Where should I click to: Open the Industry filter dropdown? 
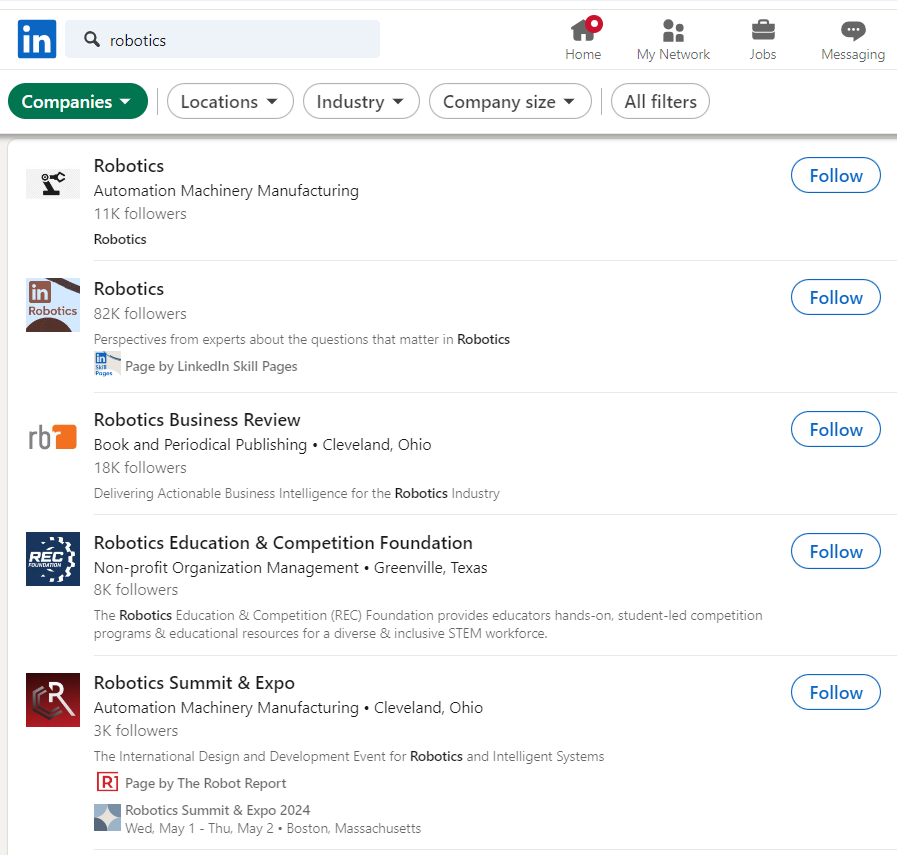click(361, 101)
